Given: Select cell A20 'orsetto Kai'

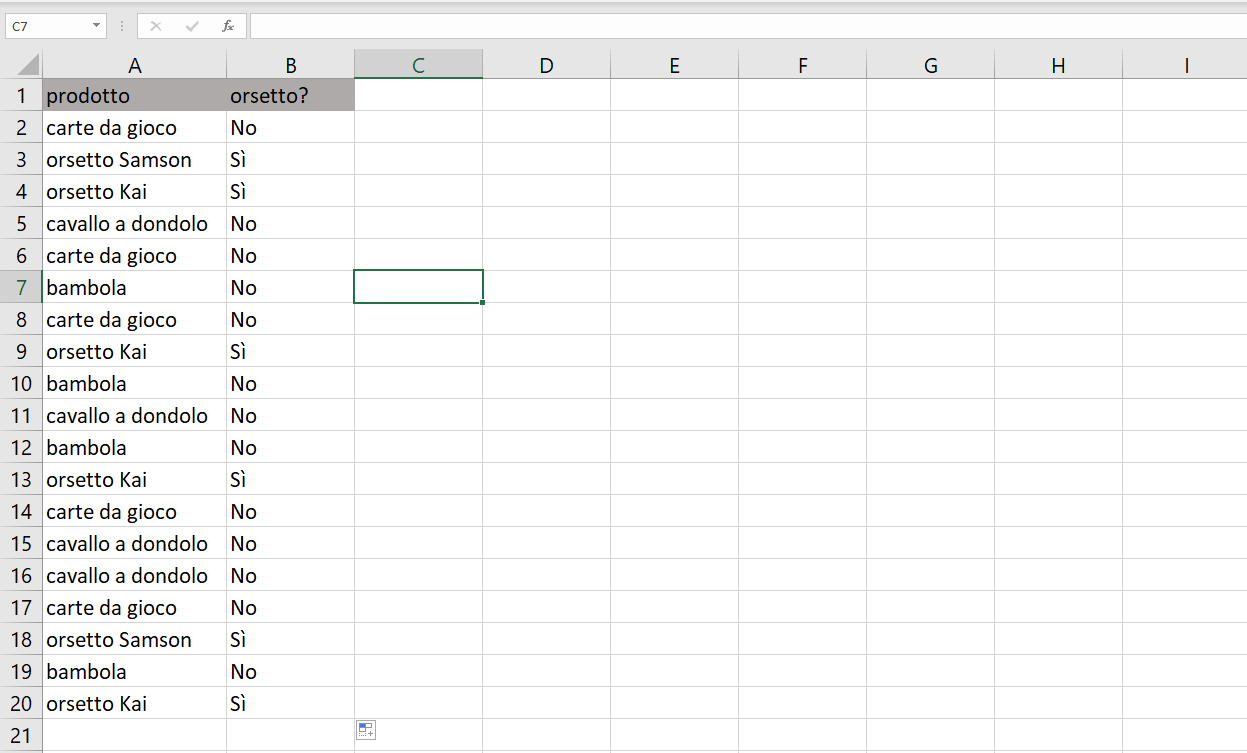Looking at the screenshot, I should click(x=134, y=703).
